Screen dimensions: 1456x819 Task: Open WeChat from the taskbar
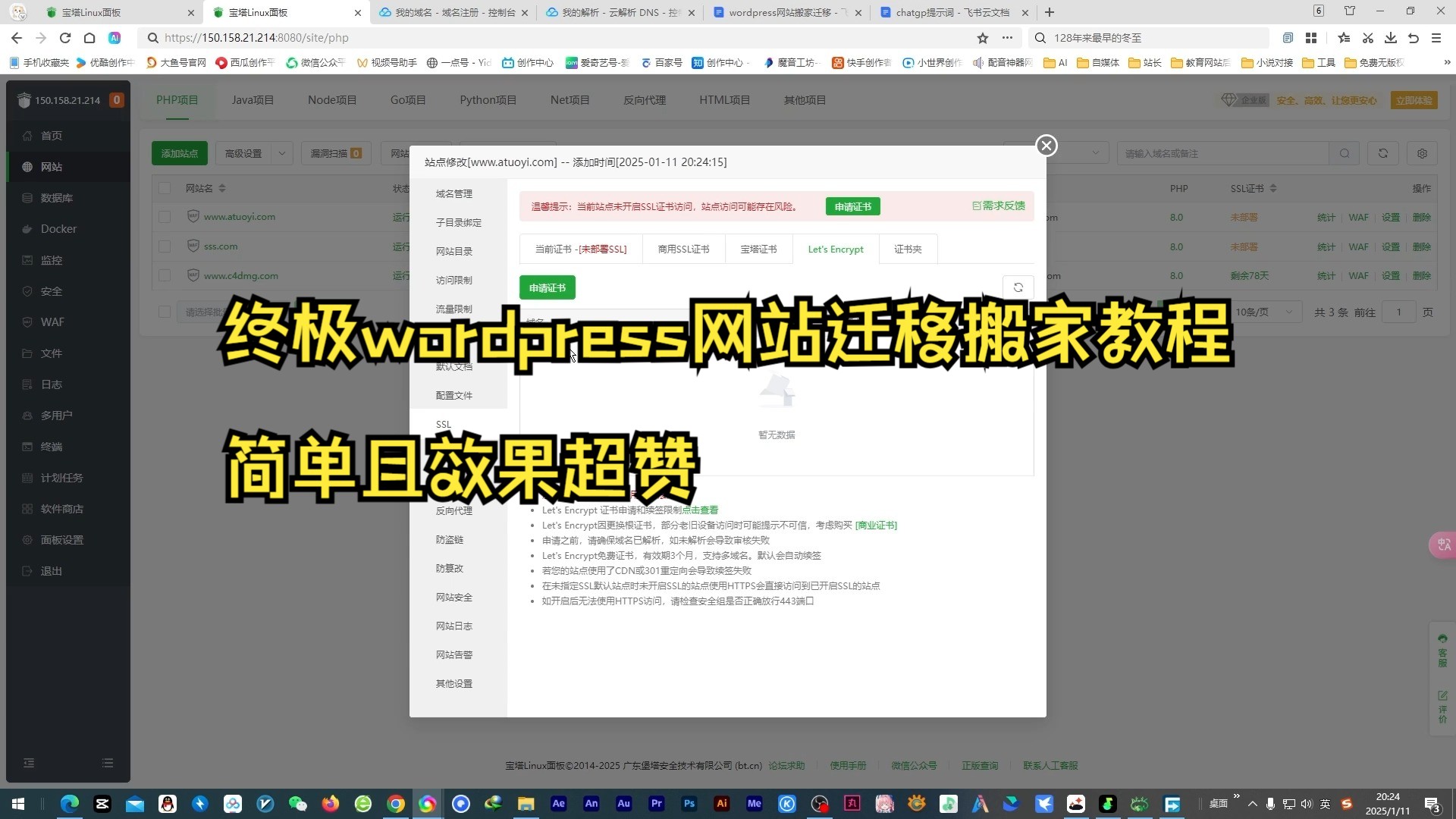[297, 804]
